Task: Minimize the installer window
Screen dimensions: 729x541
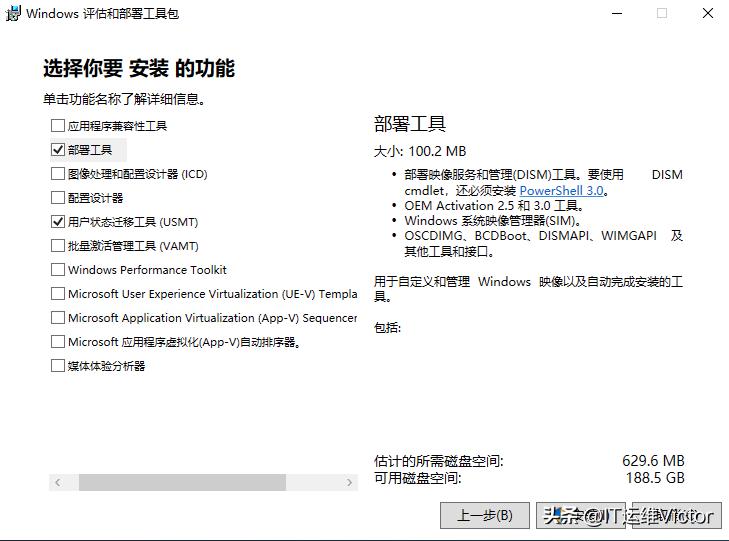Action: [x=617, y=13]
